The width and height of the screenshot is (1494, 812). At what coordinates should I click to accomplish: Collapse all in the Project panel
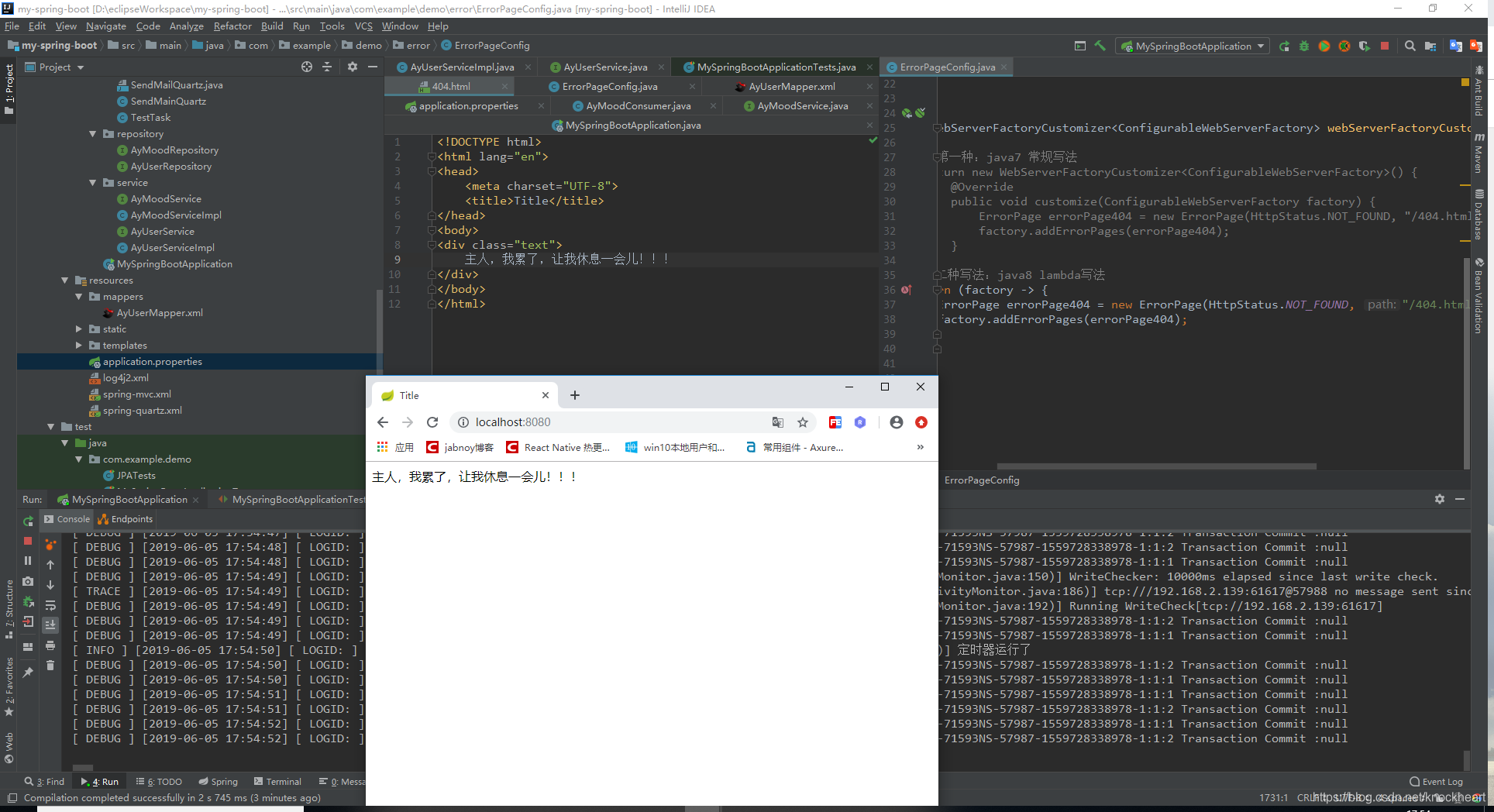pos(327,67)
